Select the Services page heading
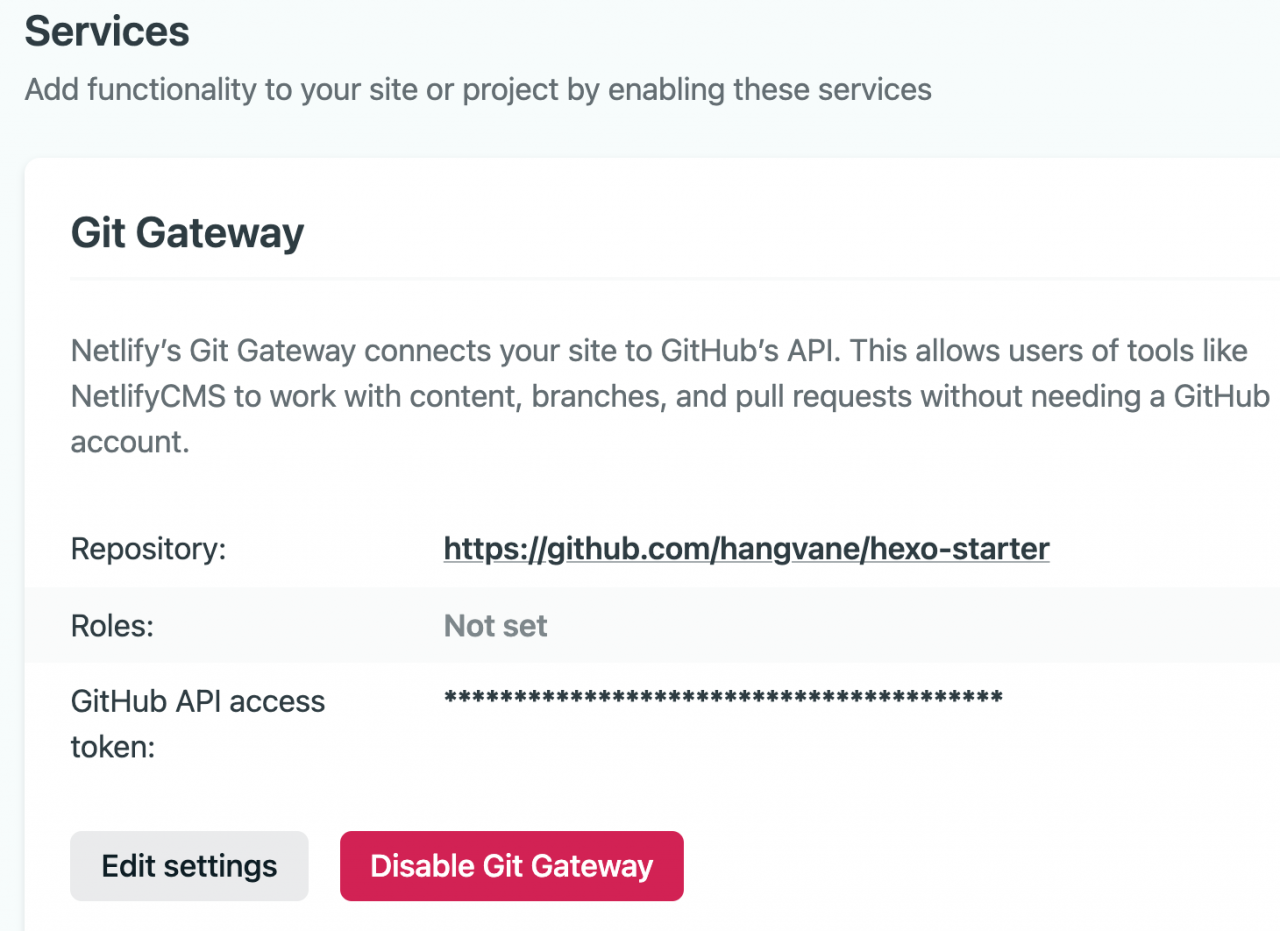The height and width of the screenshot is (931, 1280). pos(107,32)
